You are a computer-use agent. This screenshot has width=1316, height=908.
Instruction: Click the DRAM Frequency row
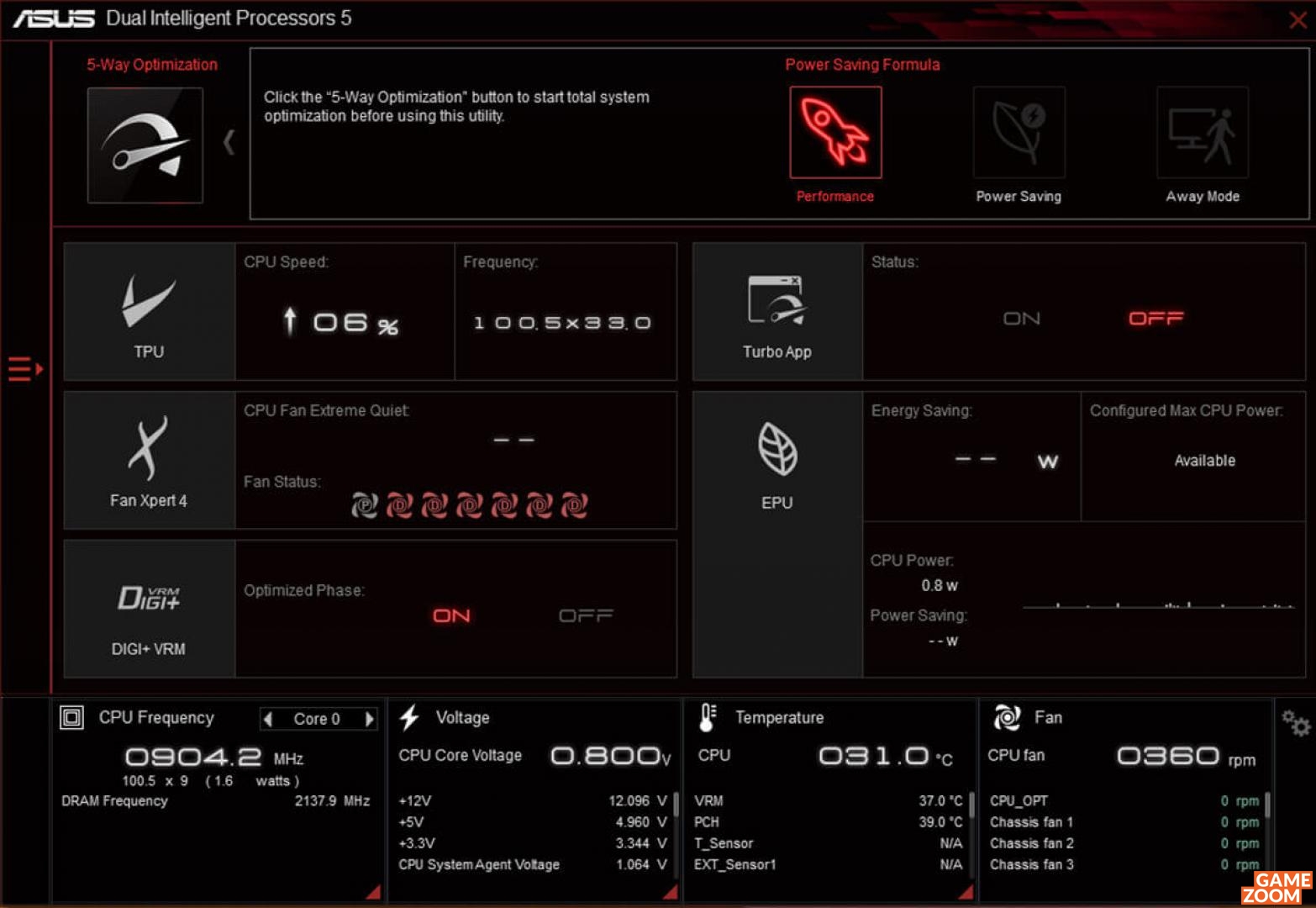coord(215,801)
